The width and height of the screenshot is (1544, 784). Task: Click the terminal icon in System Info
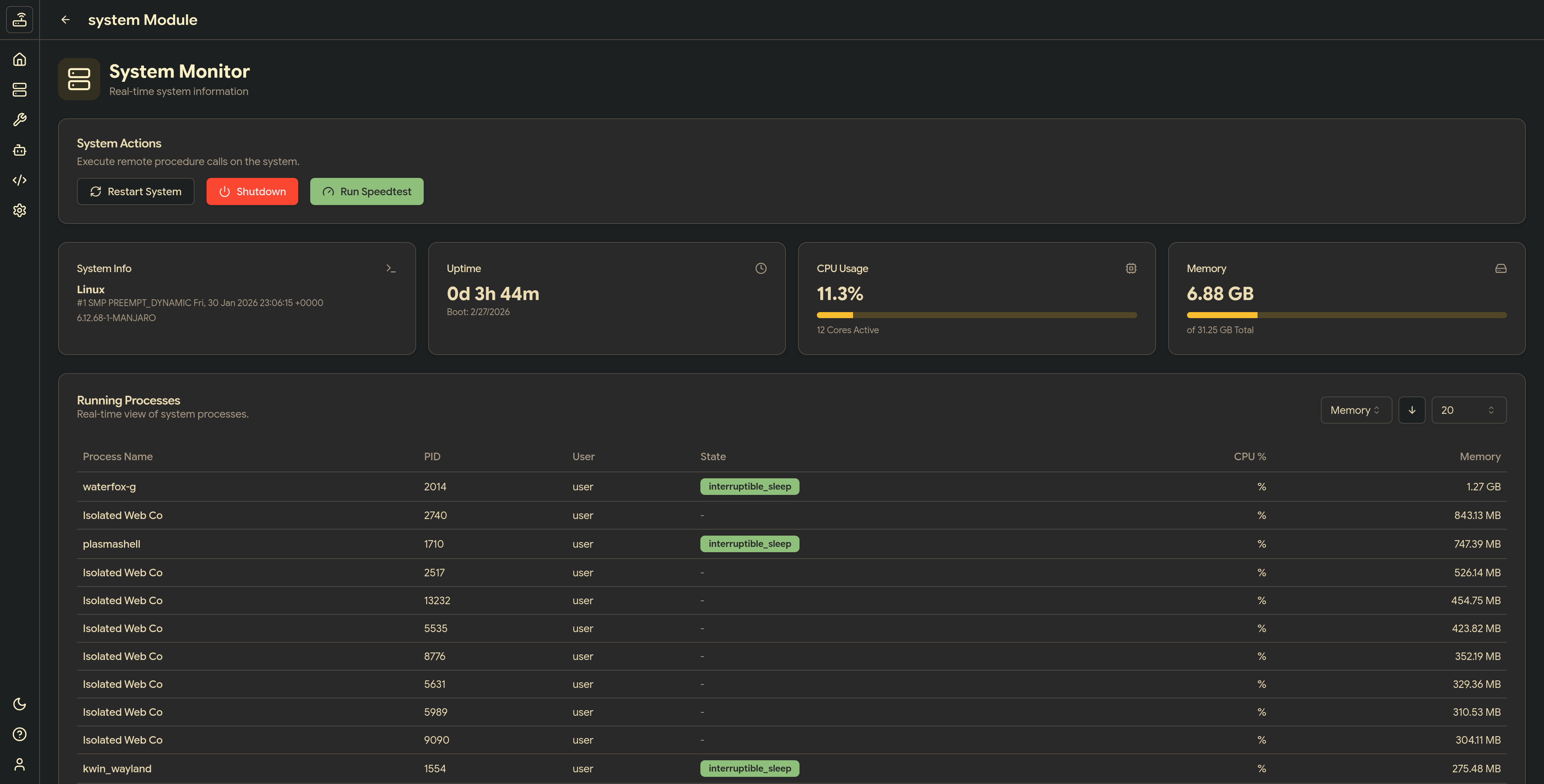coord(391,268)
